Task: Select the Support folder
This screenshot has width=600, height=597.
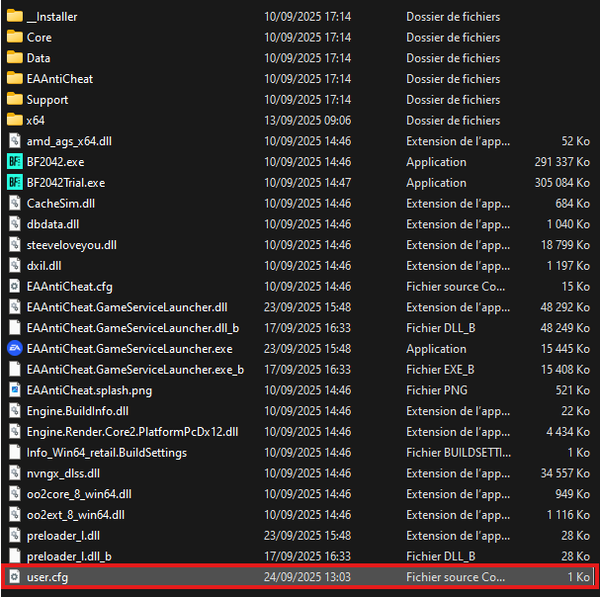Action: 47,100
